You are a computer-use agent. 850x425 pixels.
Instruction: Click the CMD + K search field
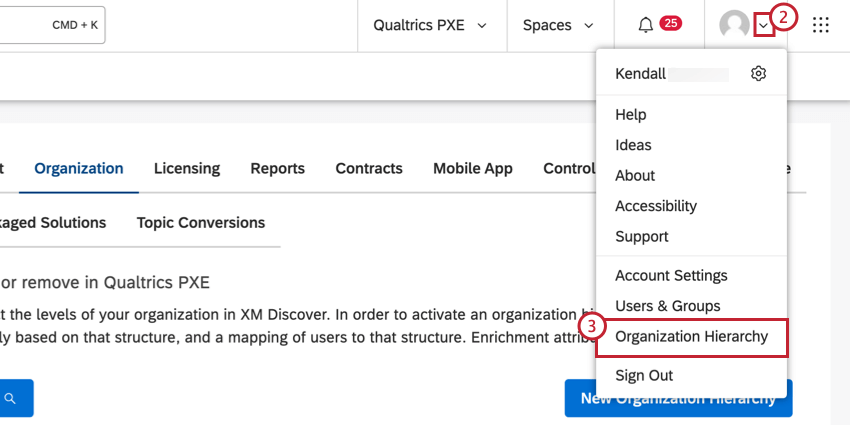point(52,25)
